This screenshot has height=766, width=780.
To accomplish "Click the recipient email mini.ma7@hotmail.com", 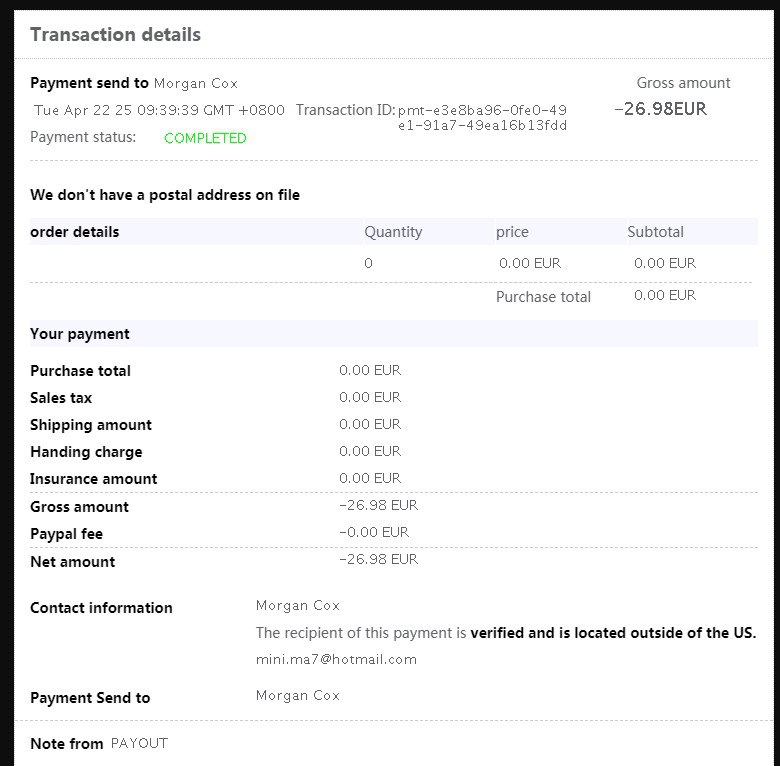I will pos(336,660).
